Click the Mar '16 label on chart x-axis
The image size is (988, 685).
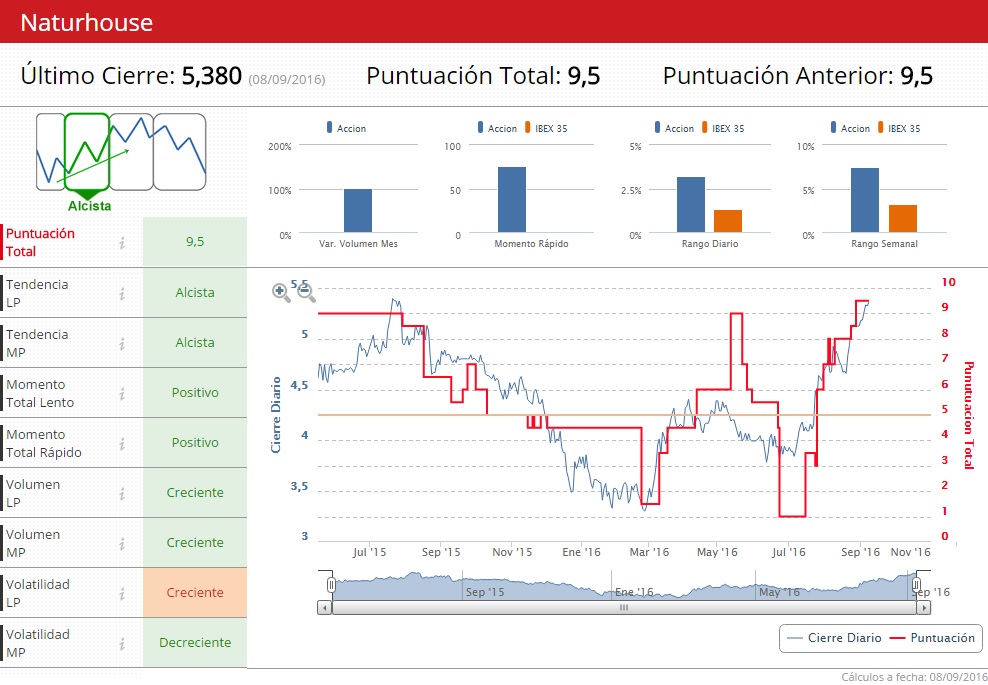(x=649, y=552)
